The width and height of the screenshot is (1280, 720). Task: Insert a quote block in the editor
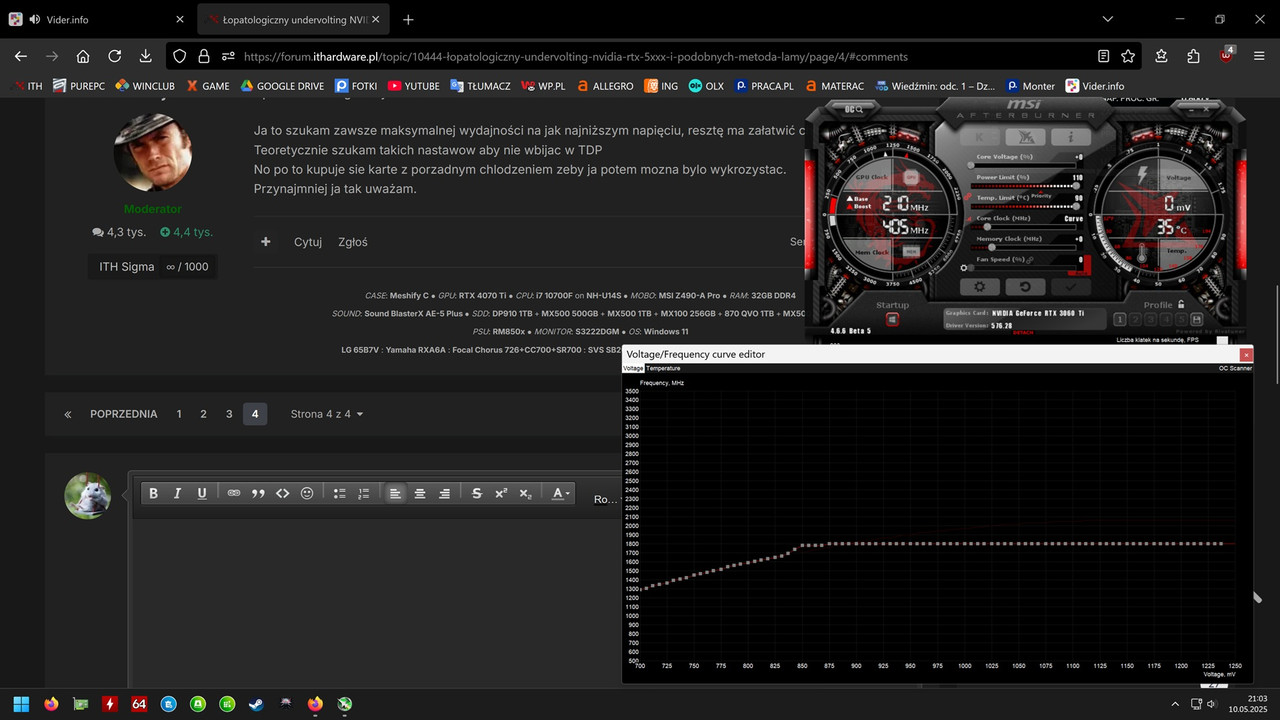pyautogui.click(x=258, y=493)
